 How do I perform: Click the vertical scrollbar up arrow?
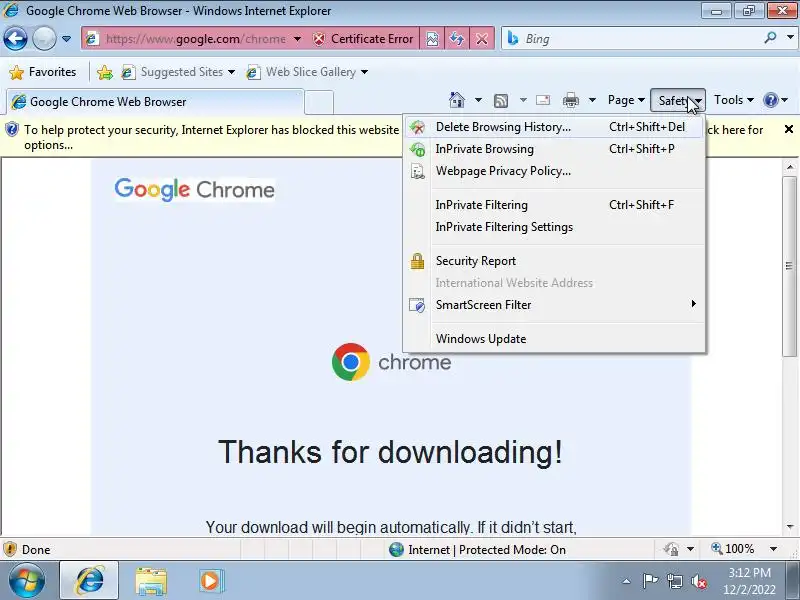coord(790,167)
